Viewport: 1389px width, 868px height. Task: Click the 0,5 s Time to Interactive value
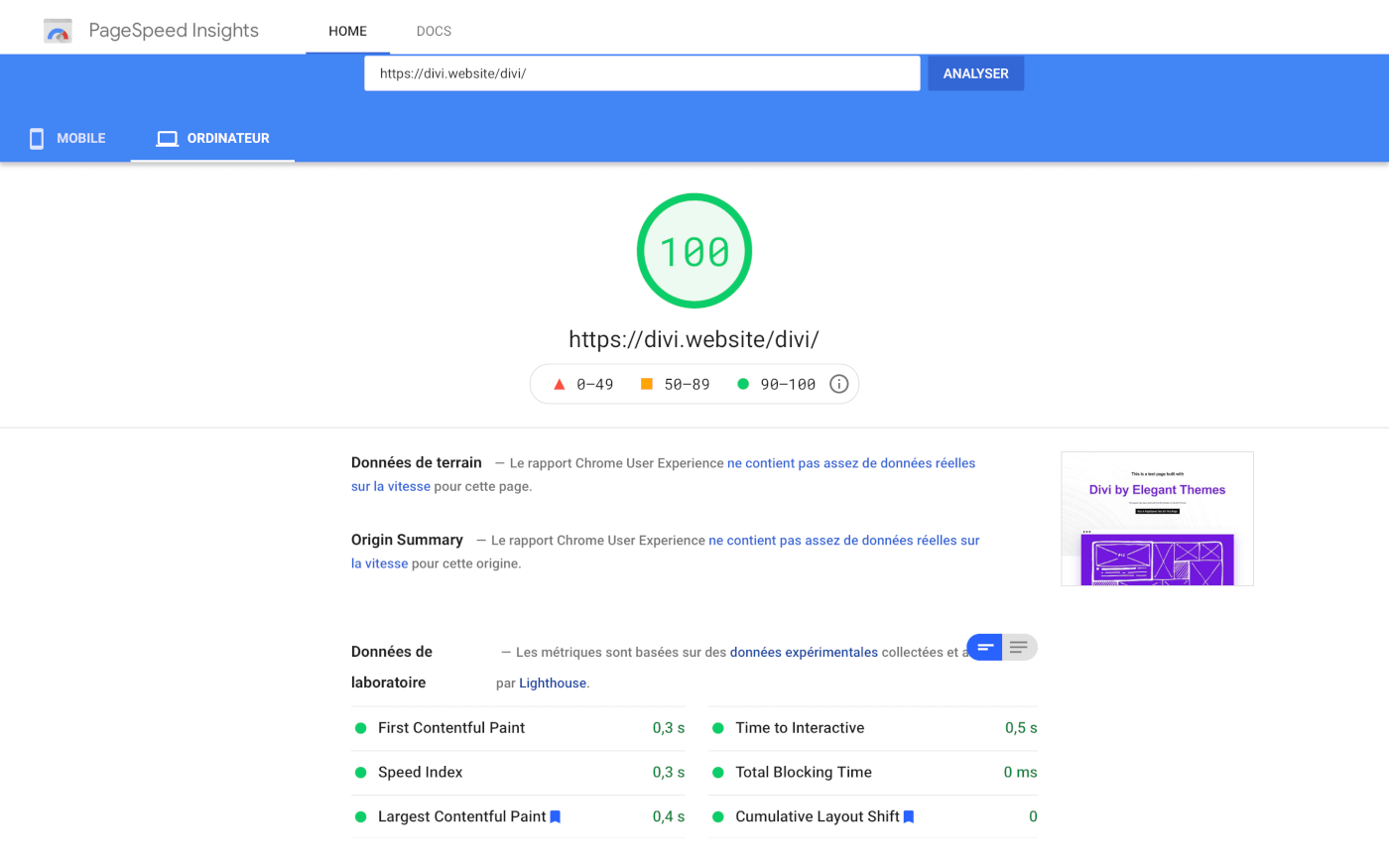[1021, 728]
